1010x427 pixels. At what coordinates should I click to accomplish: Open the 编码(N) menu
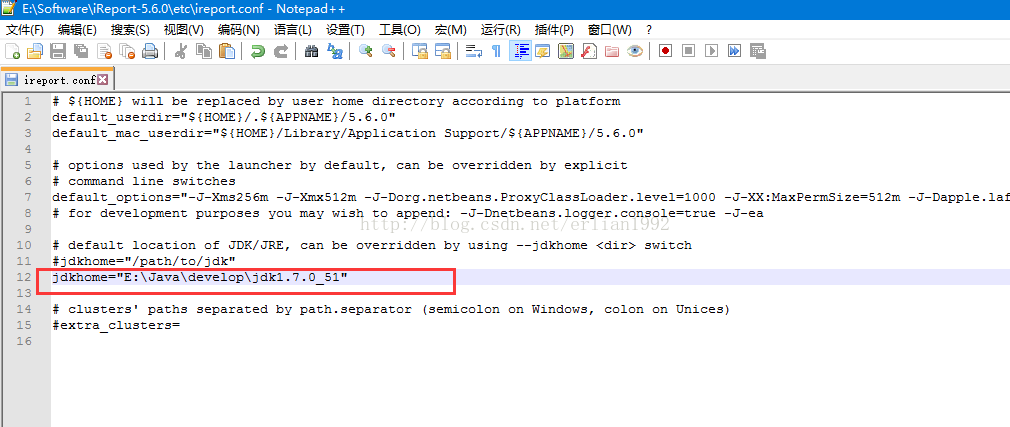(x=239, y=30)
